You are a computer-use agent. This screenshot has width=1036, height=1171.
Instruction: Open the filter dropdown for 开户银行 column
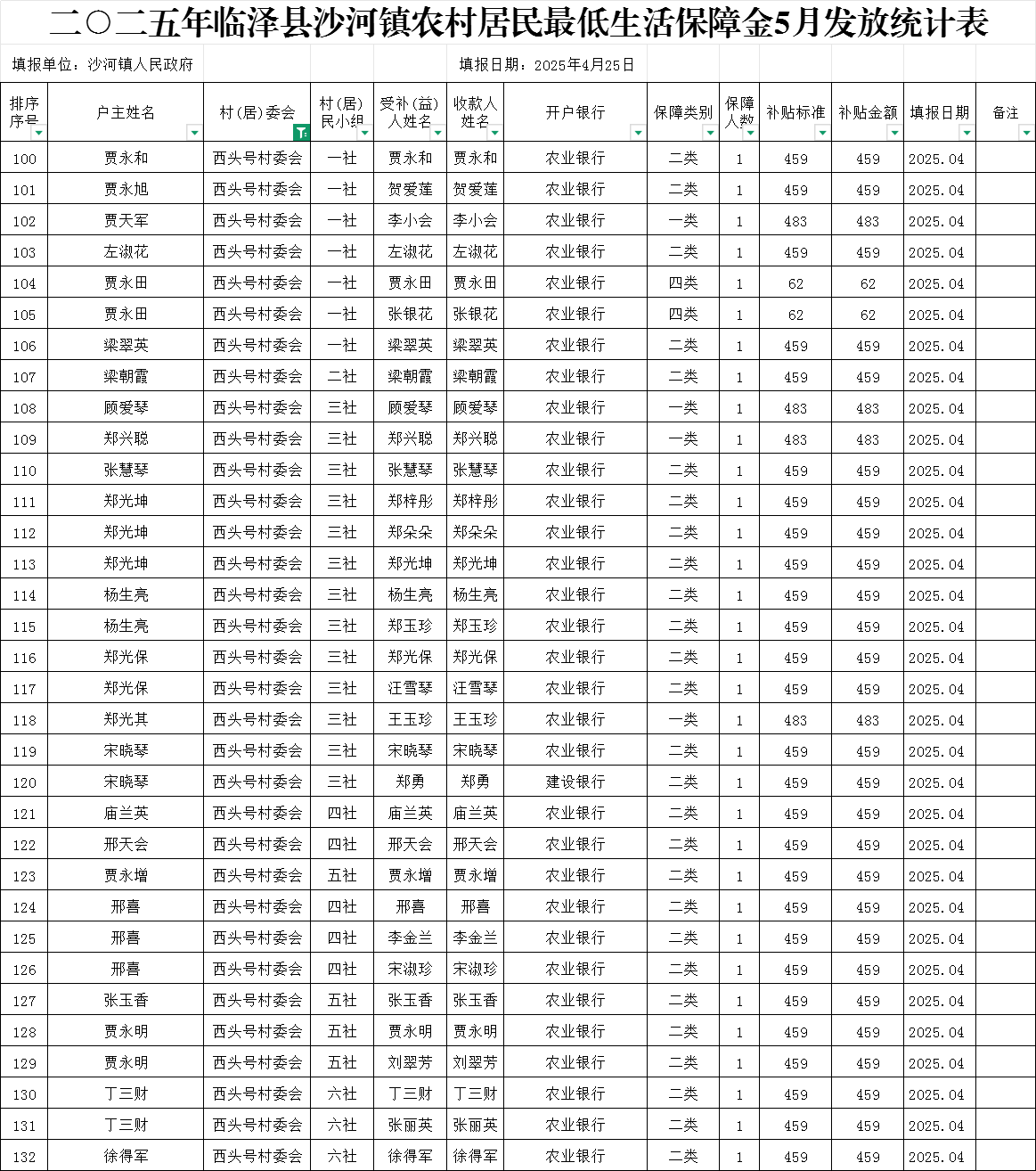click(x=637, y=133)
